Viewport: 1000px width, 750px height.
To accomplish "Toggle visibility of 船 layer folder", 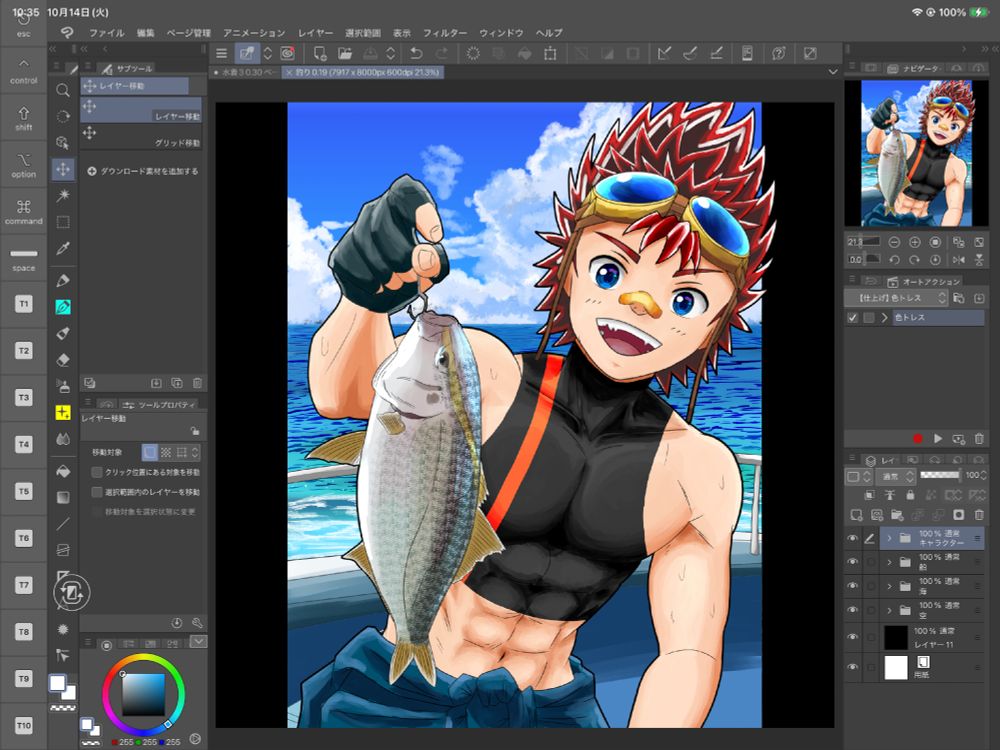I will click(x=852, y=562).
